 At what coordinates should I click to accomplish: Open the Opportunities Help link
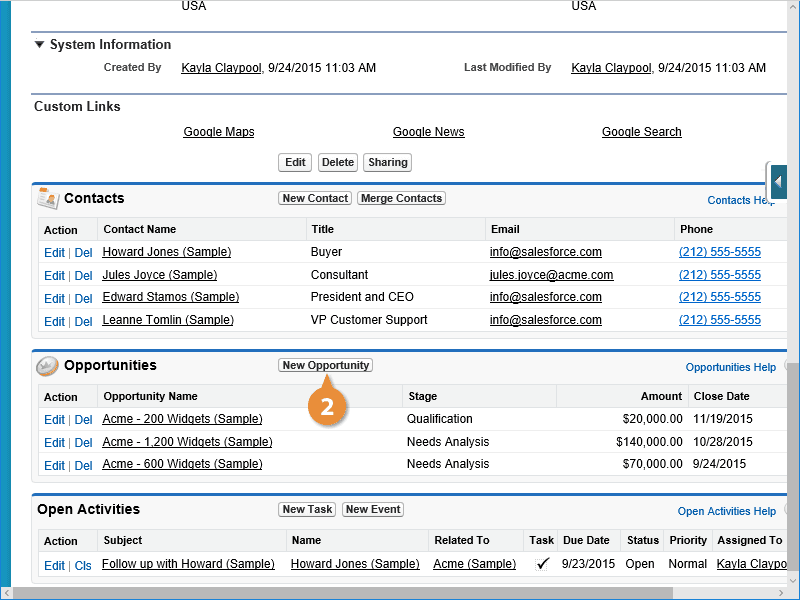[x=731, y=367]
